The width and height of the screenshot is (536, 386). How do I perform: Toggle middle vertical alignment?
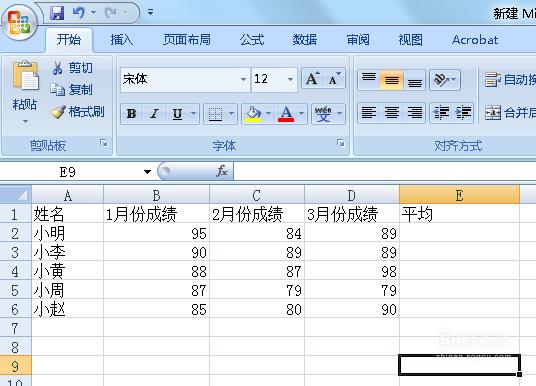point(391,80)
